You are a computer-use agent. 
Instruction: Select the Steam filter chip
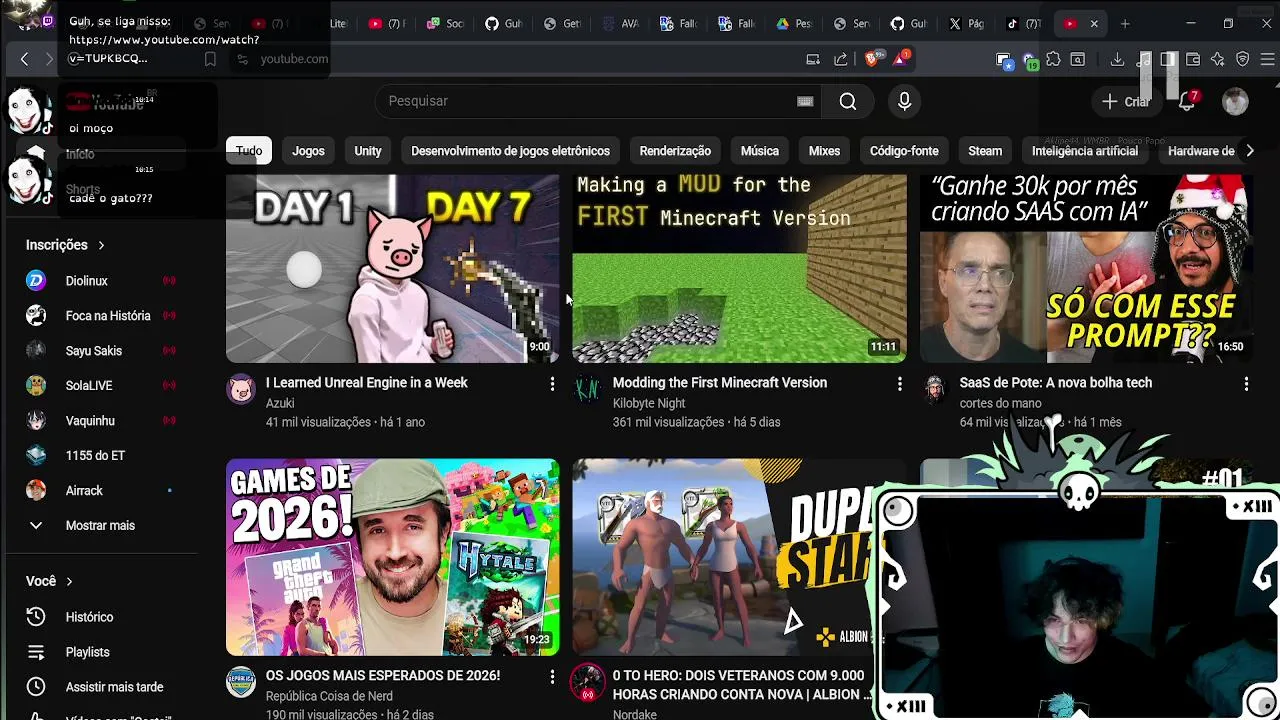coord(985,151)
